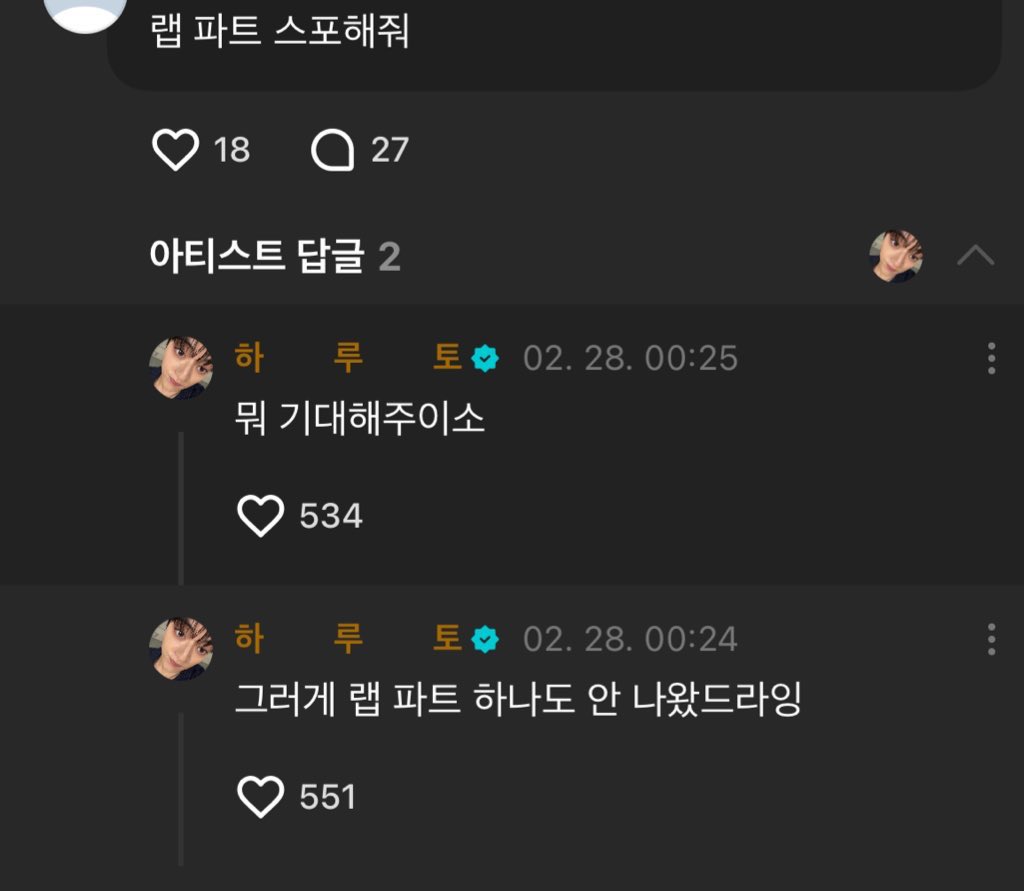Select the reply text '뭐 기대해주이소'
Image resolution: width=1024 pixels, height=891 pixels.
pos(359,419)
